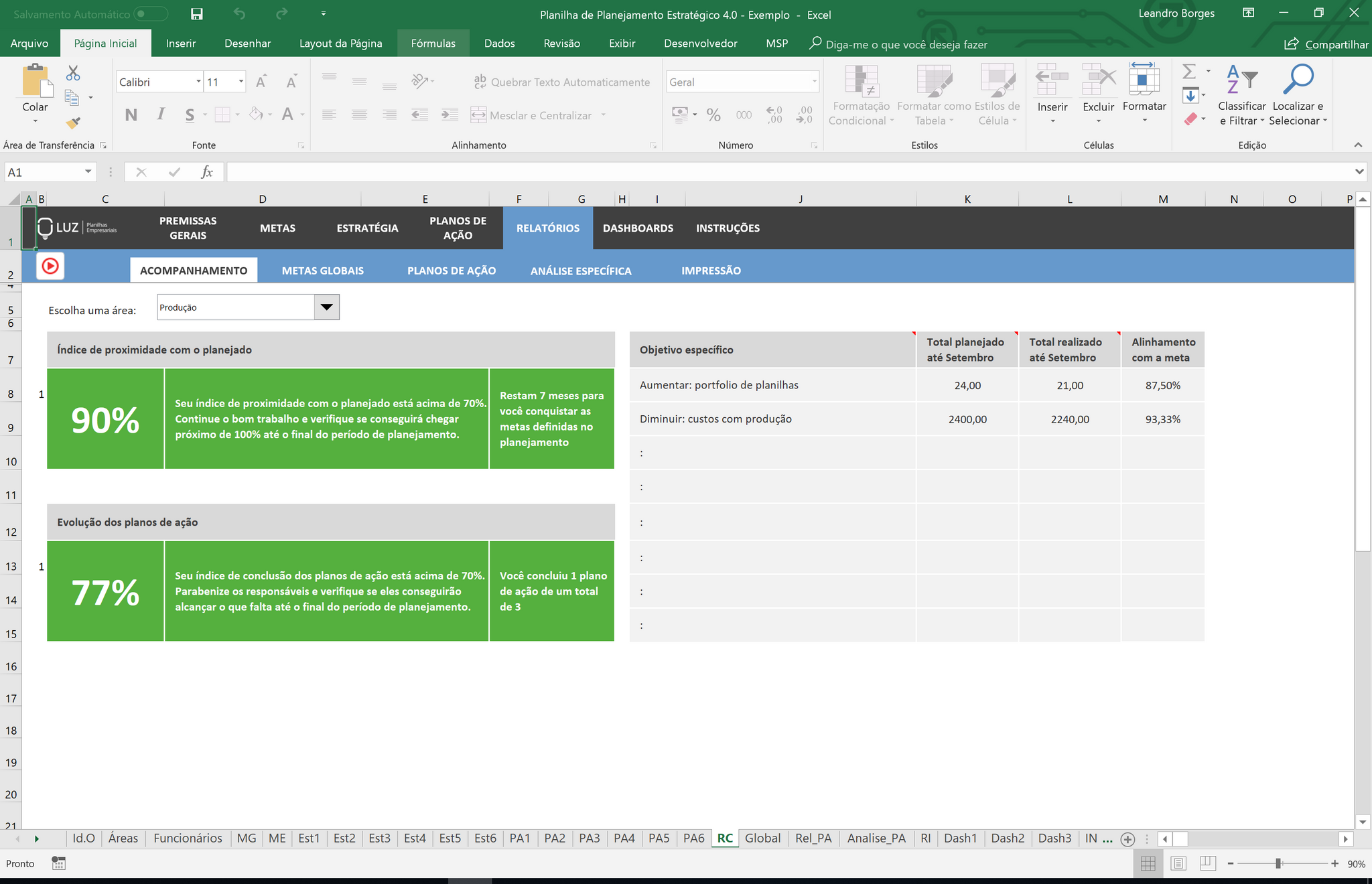Click the AutoSum sigma icon
The width and height of the screenshot is (1372, 884).
(1189, 72)
